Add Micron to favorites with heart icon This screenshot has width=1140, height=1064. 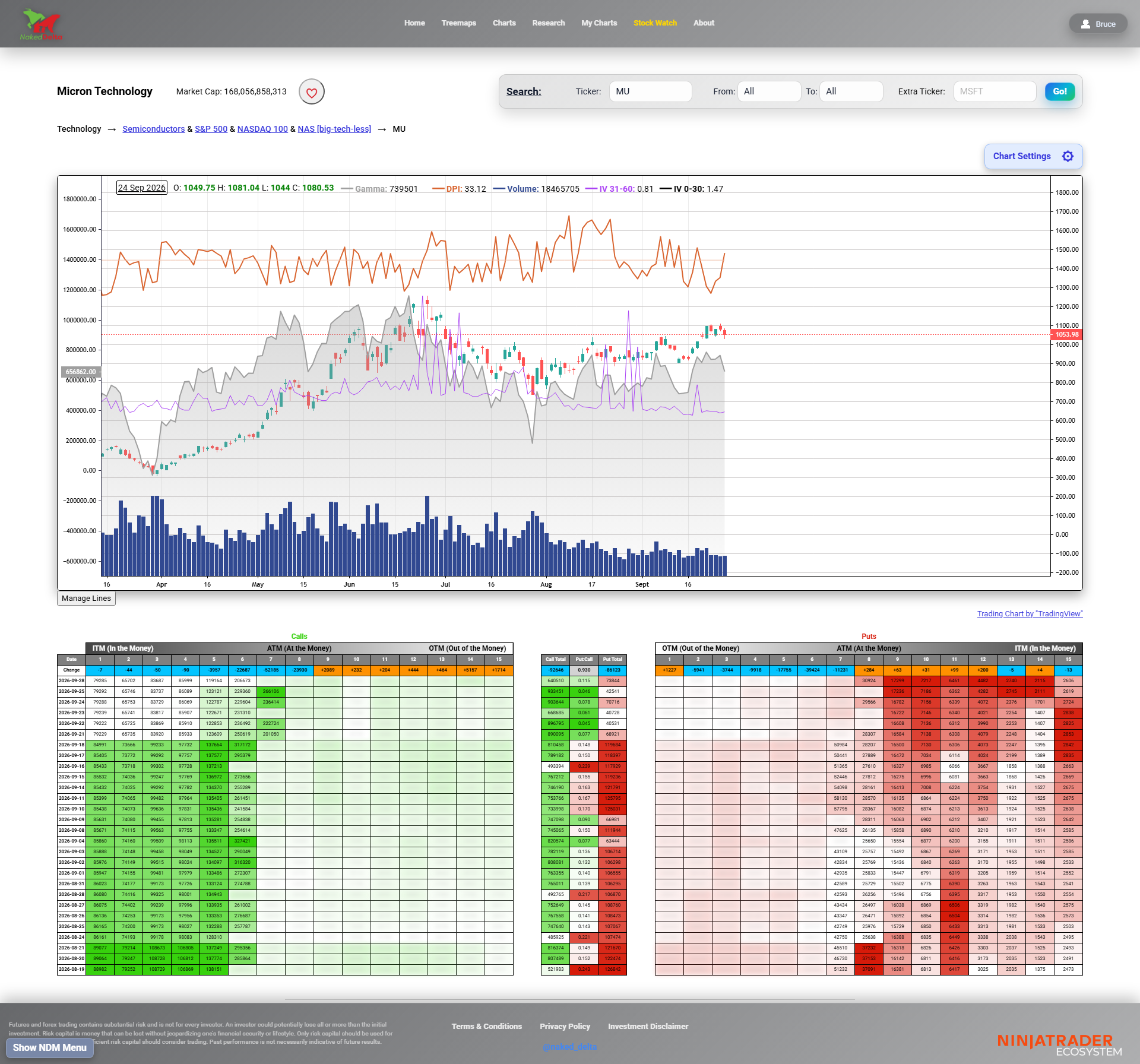312,92
